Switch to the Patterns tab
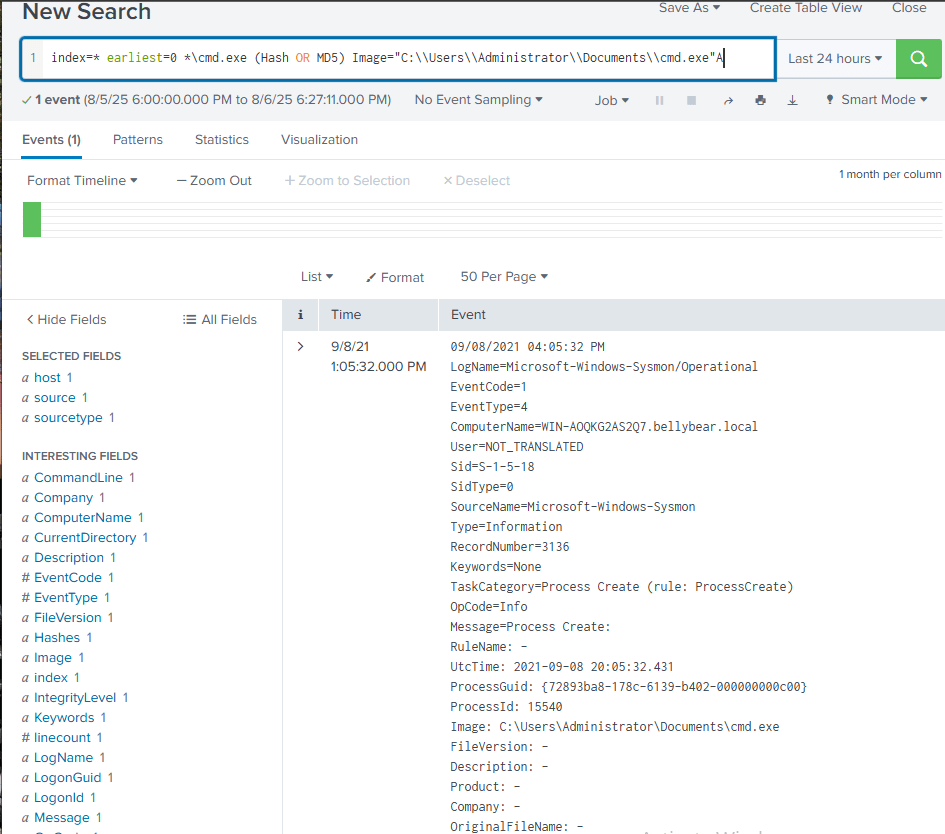The height and width of the screenshot is (834, 945). pos(138,140)
